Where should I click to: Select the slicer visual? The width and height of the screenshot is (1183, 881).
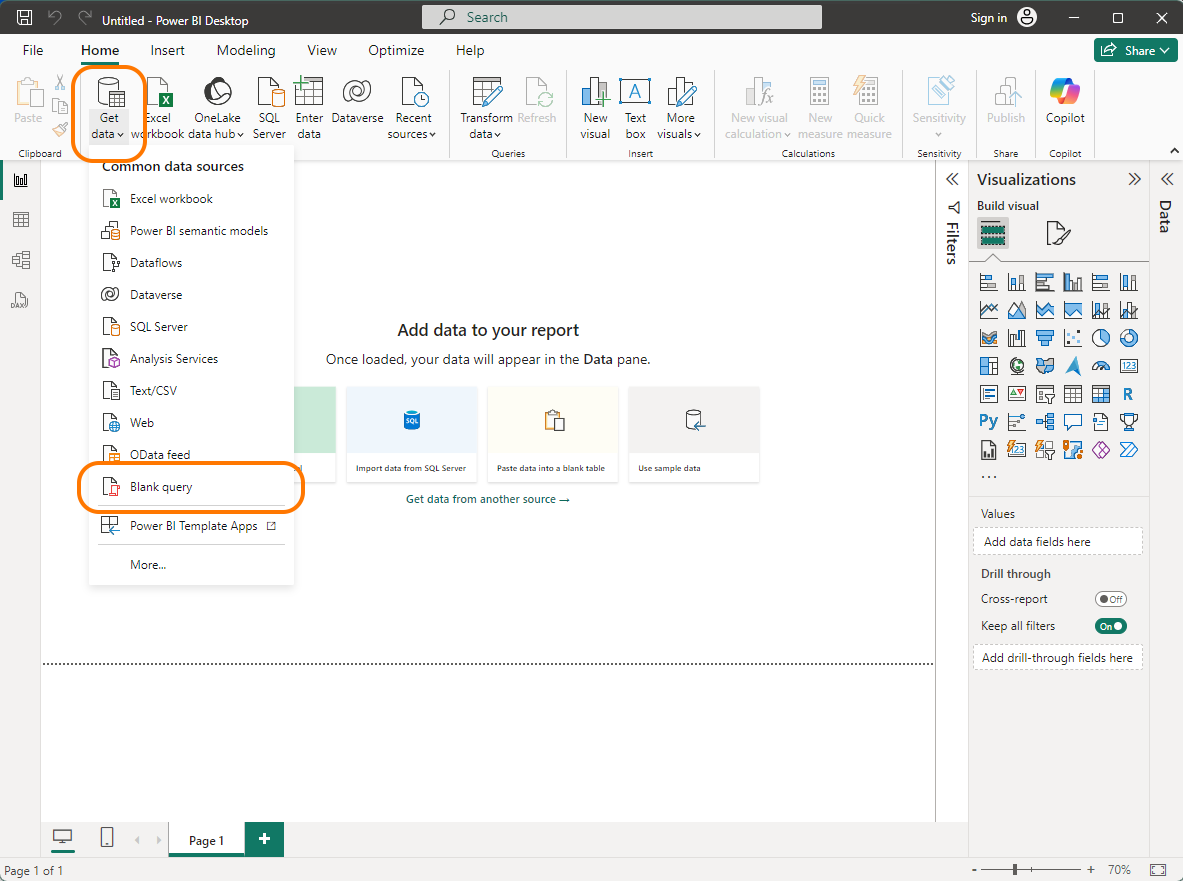[1044, 394]
